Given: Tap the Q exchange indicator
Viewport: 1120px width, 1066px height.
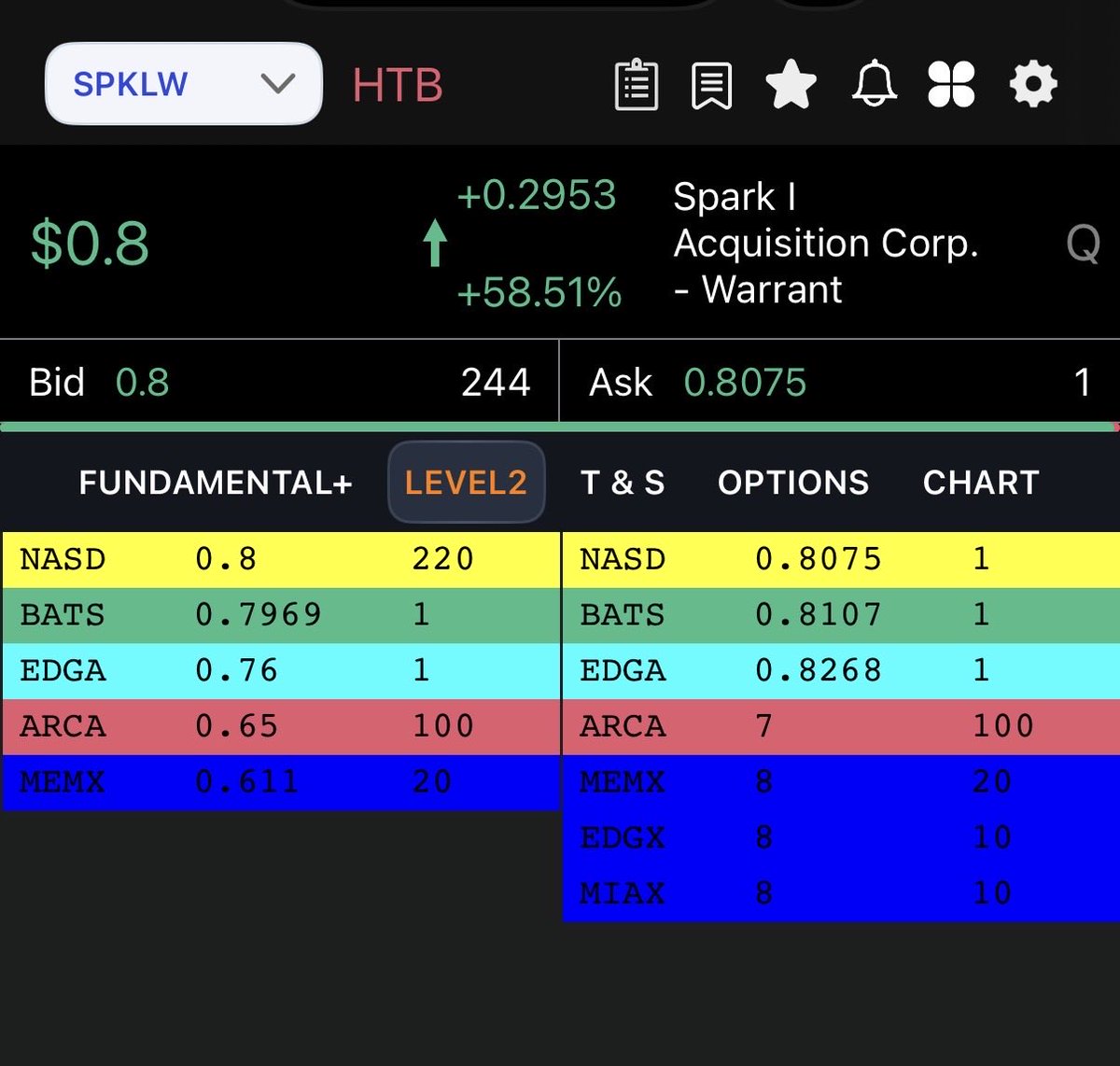Looking at the screenshot, I should 1083,244.
